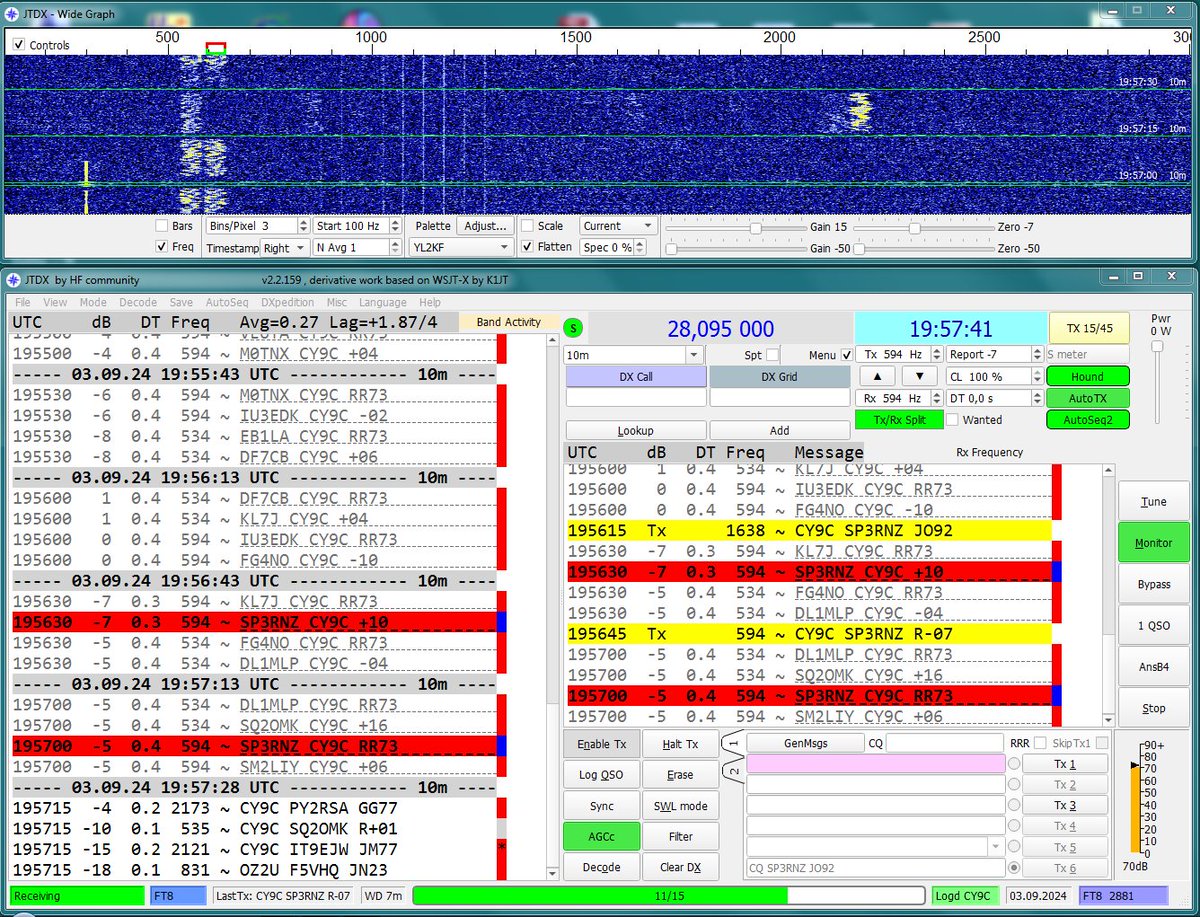Click the Tx/Rx Split button
The height and width of the screenshot is (917, 1200).
tap(898, 420)
